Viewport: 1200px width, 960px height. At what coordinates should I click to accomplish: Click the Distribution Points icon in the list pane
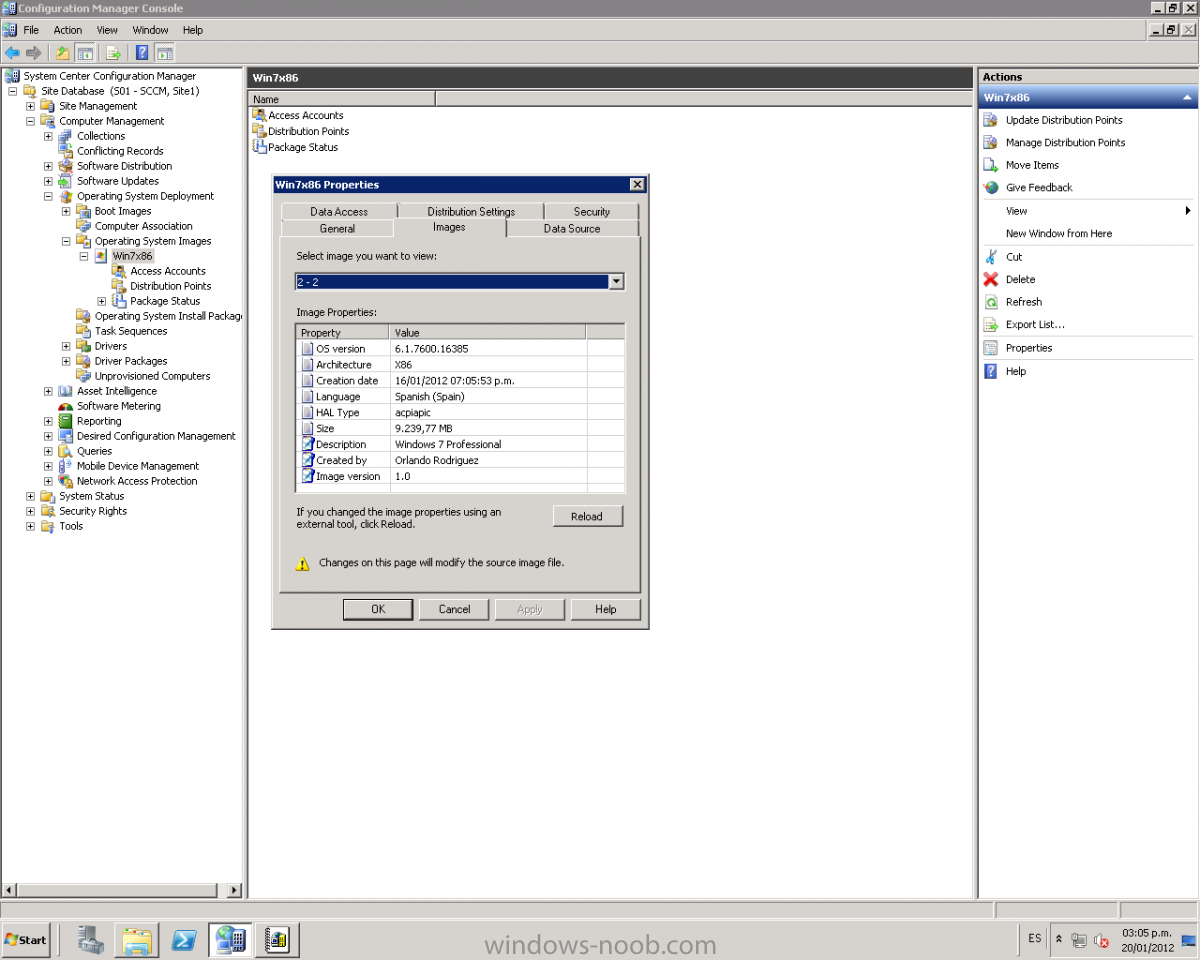pos(260,131)
